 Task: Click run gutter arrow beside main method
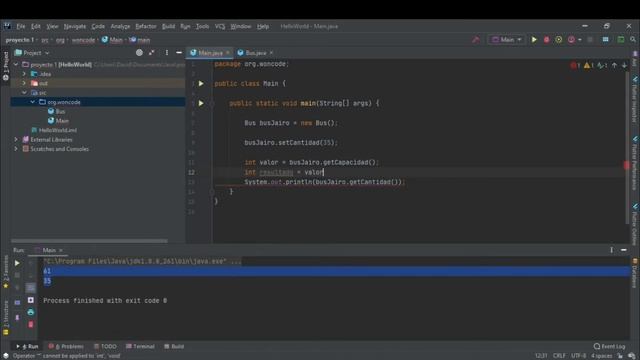coord(201,103)
